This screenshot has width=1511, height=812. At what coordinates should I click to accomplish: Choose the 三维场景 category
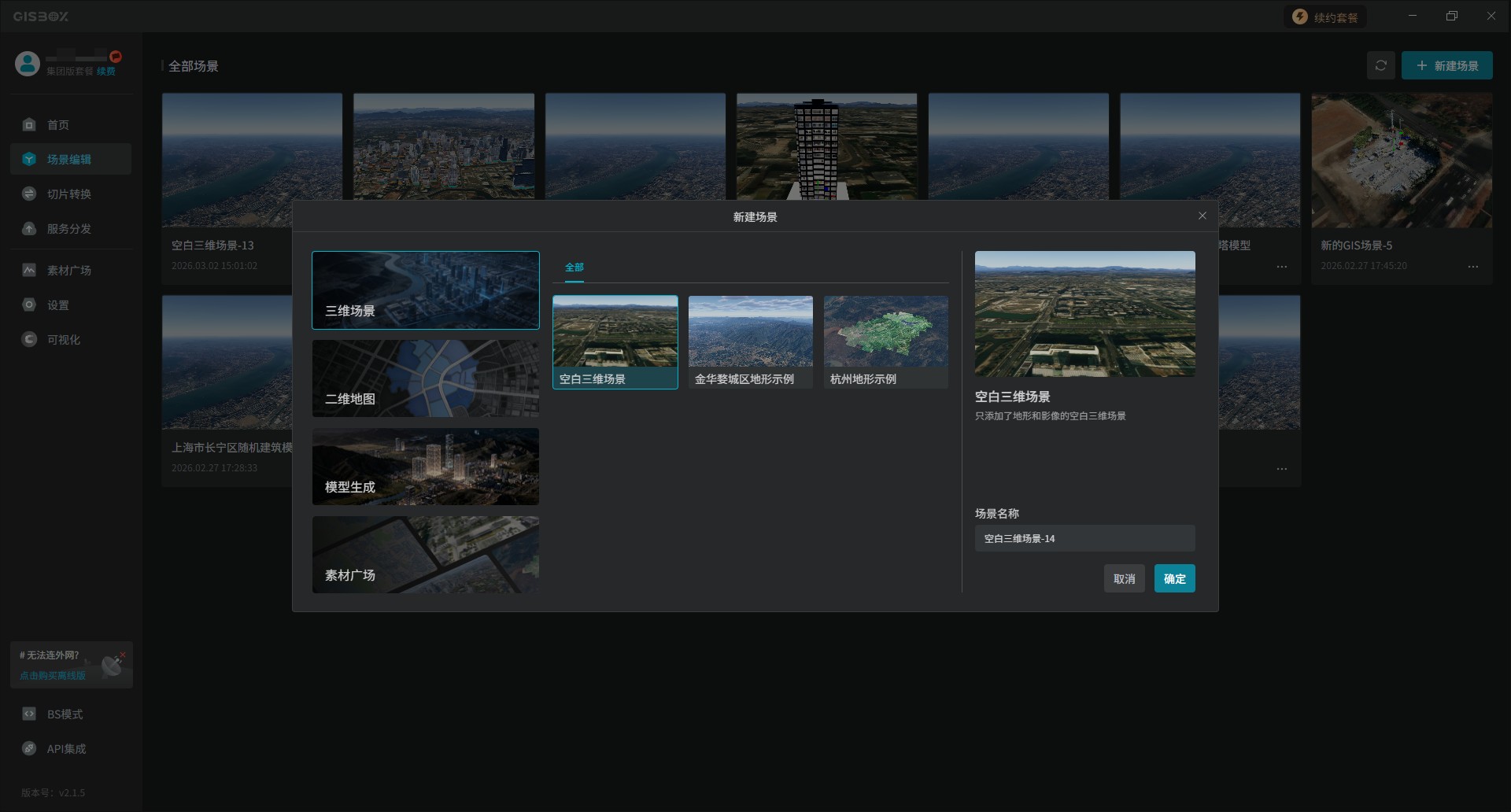click(426, 290)
